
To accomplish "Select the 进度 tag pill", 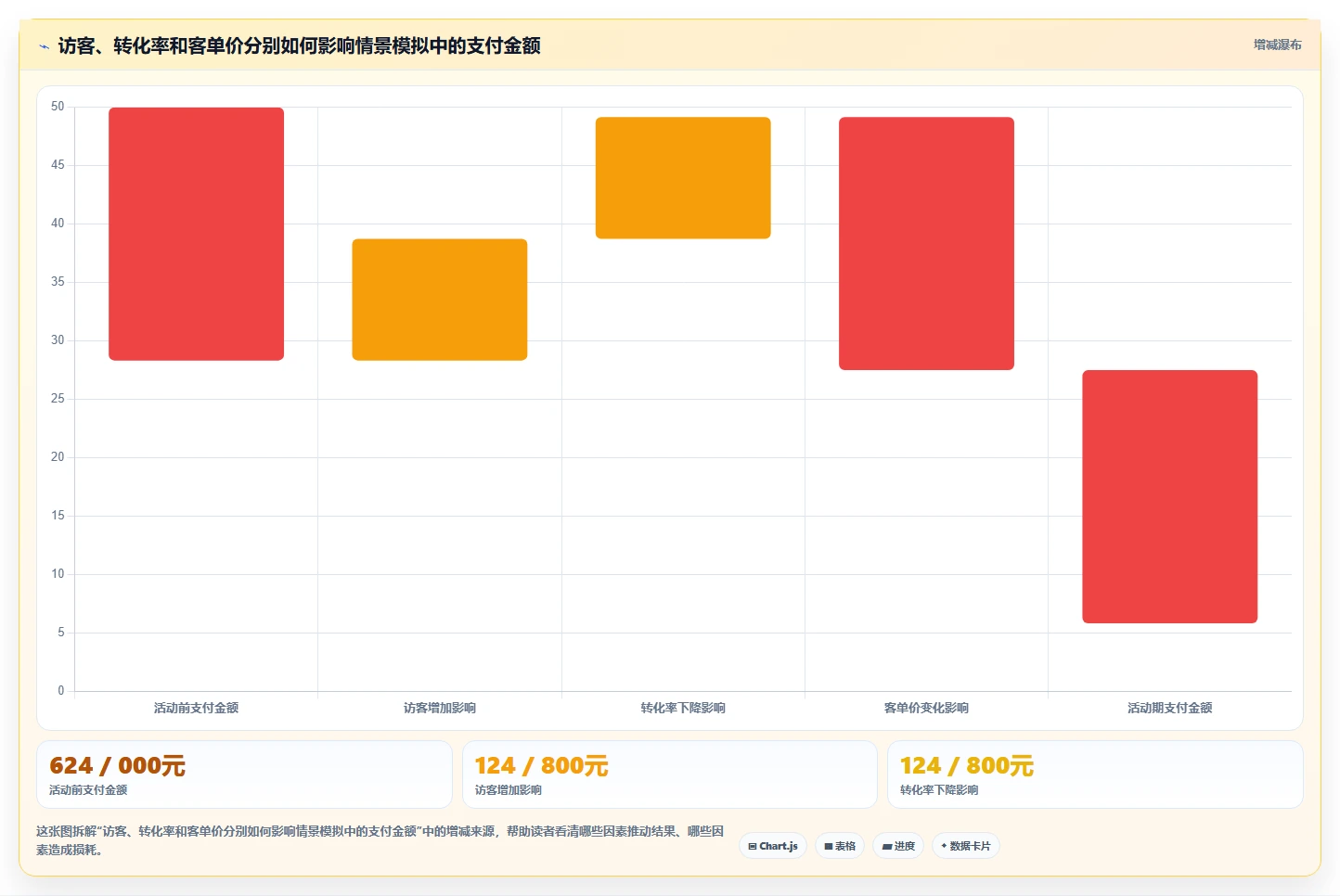I will click(898, 846).
